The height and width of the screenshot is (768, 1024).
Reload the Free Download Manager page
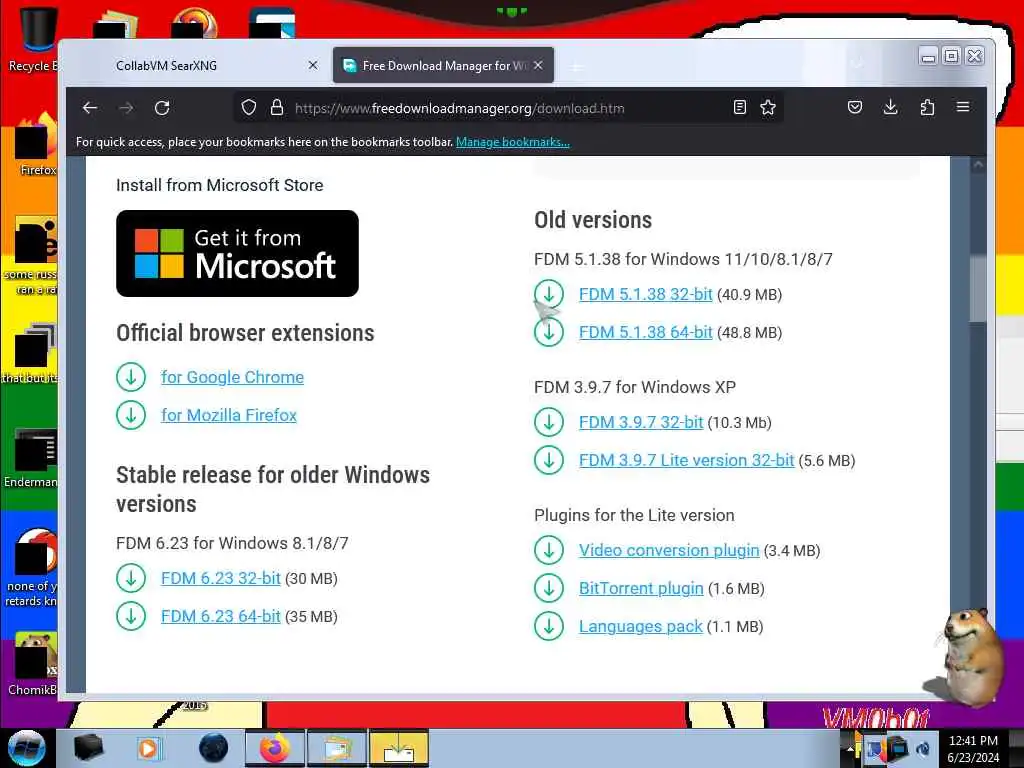(x=162, y=108)
